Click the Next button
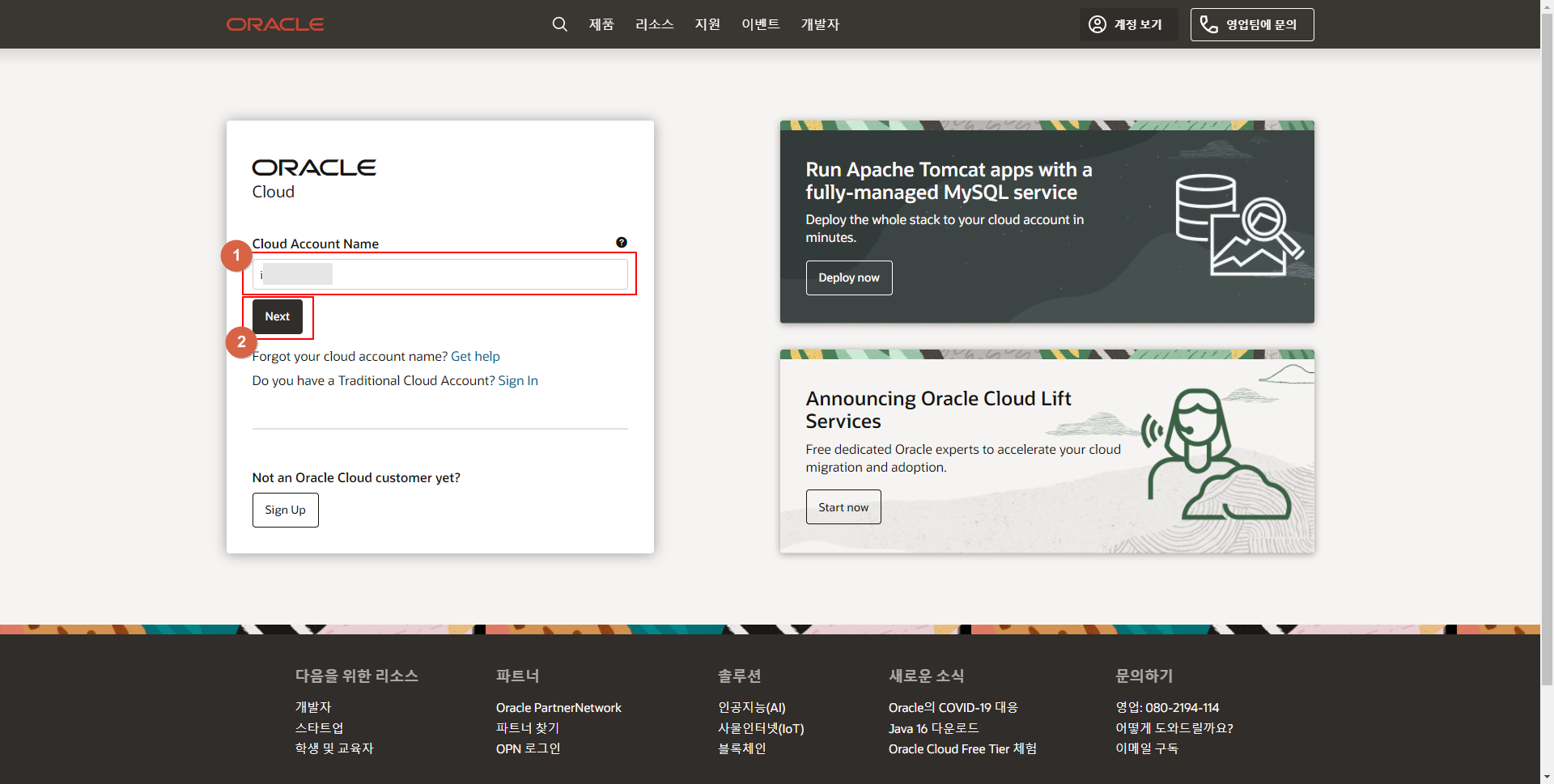1554x784 pixels. click(278, 316)
